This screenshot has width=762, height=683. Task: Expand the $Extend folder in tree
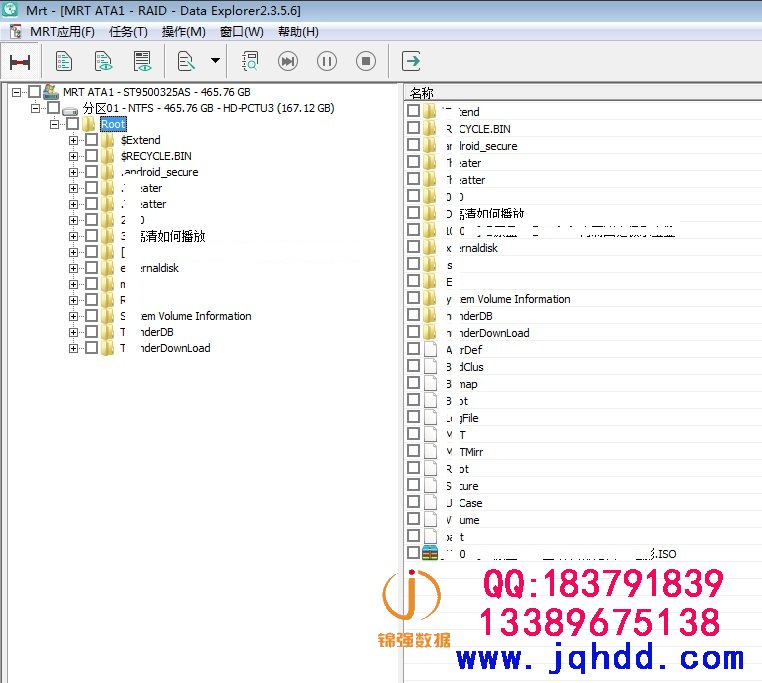click(73, 140)
